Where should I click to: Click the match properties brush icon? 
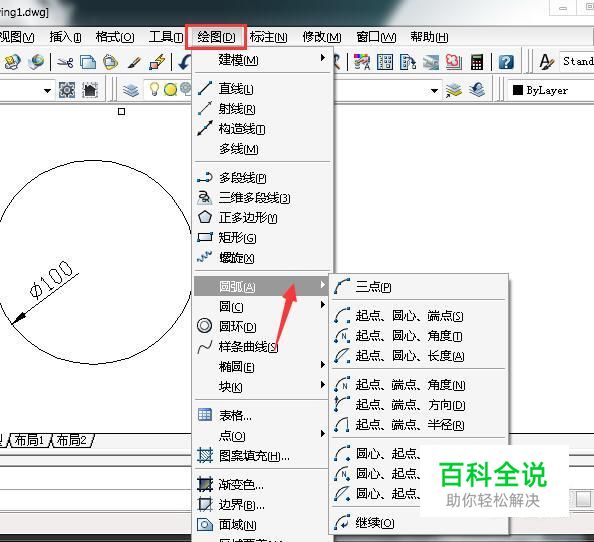click(134, 62)
